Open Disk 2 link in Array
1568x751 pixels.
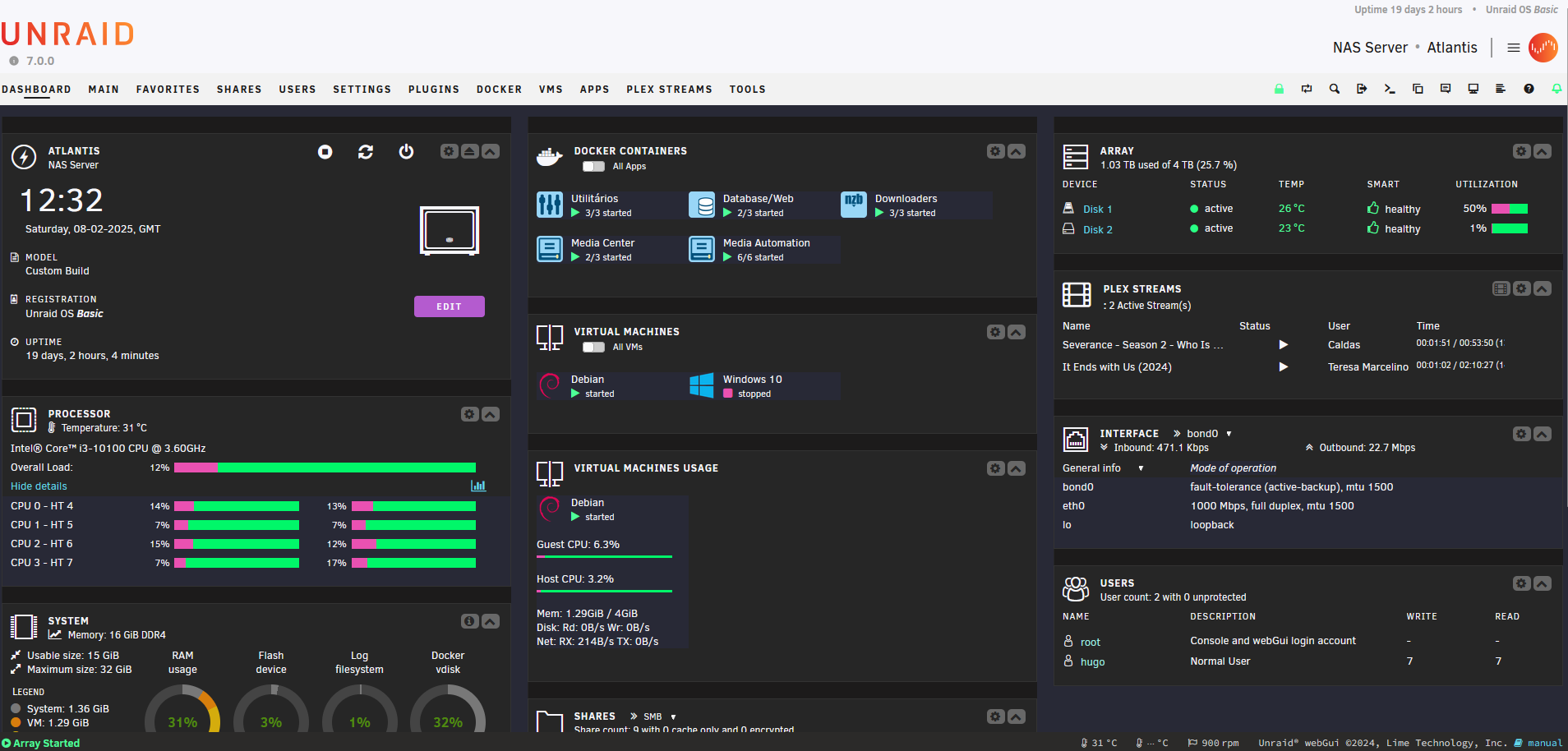pyautogui.click(x=1097, y=230)
